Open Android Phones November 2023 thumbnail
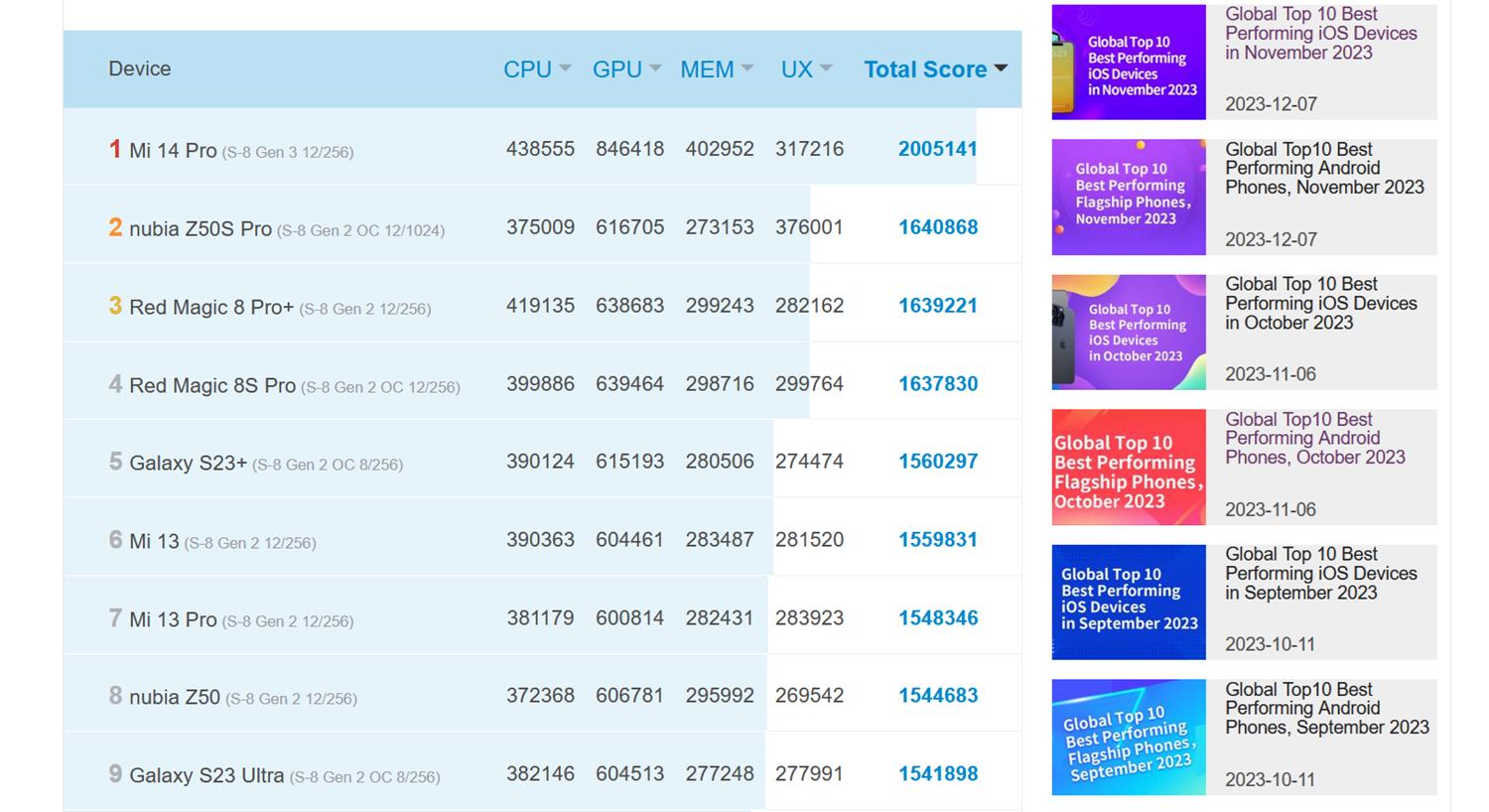The height and width of the screenshot is (812, 1489). (1129, 197)
